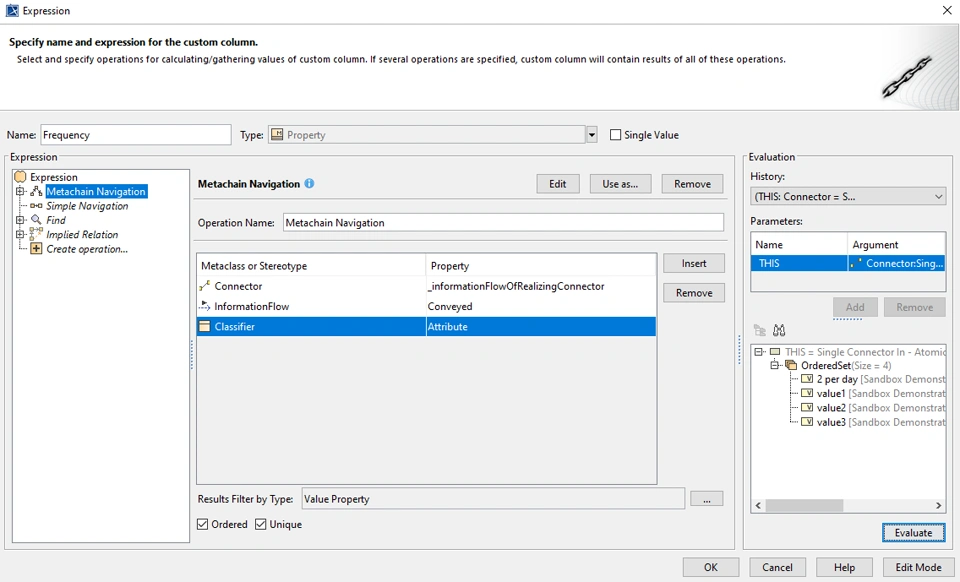Click the OrderedSet result icon
Screen dimensions: 960x582
click(791, 366)
